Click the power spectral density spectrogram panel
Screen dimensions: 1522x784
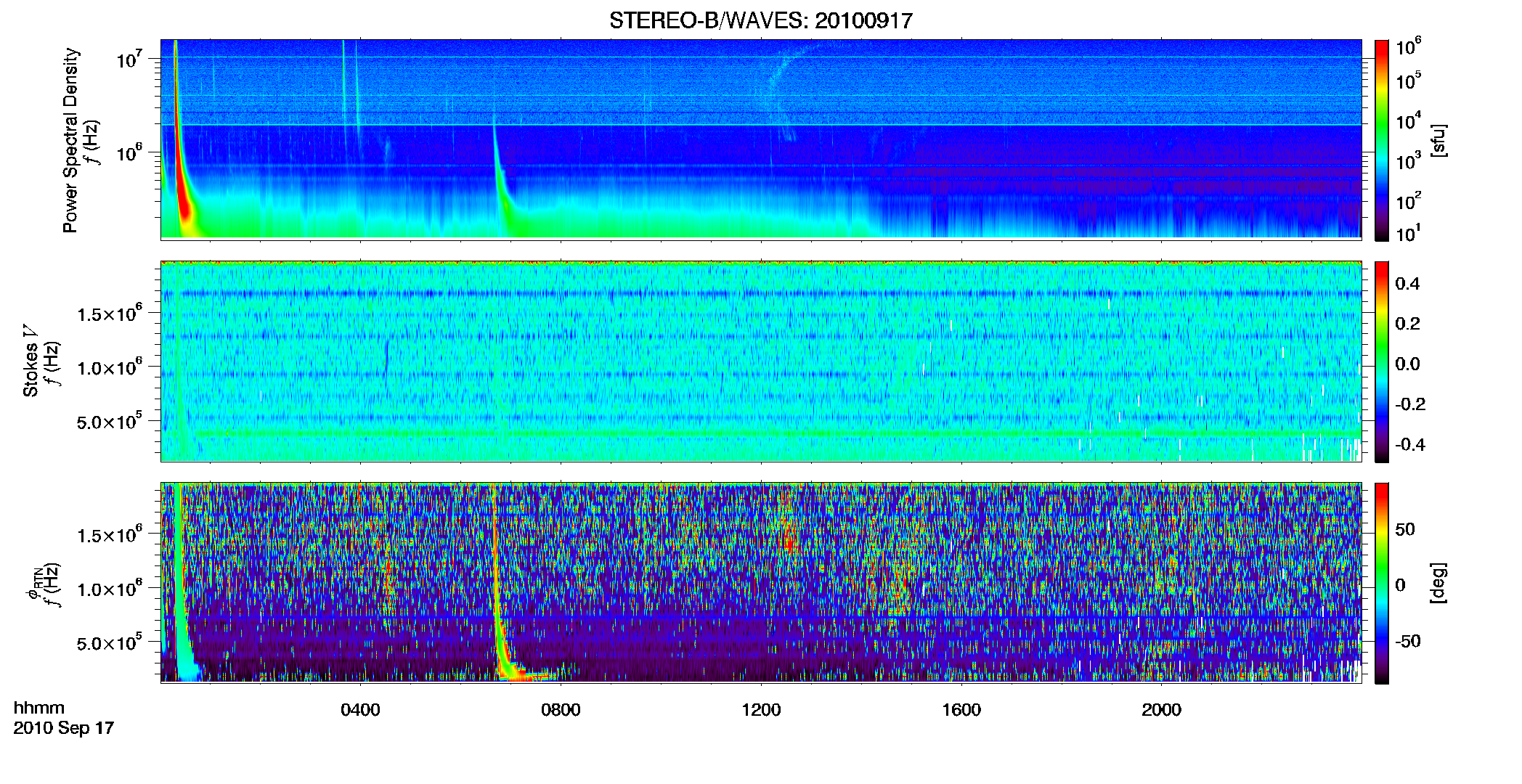click(x=761, y=139)
